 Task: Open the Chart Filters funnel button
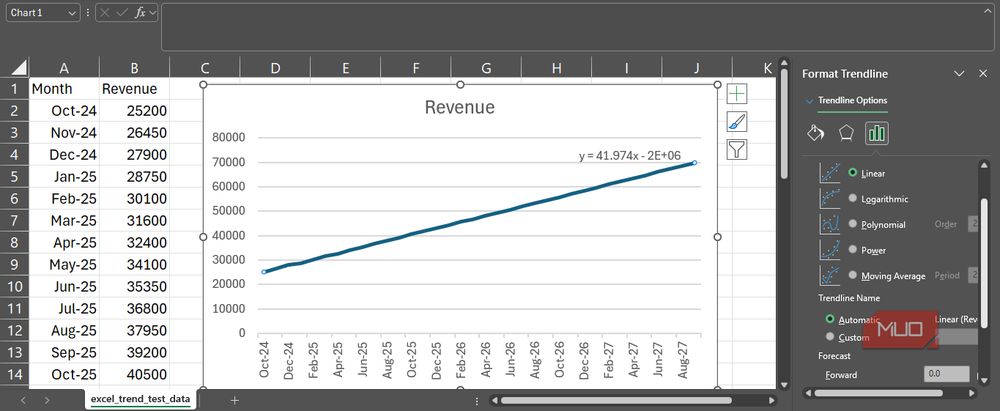[737, 149]
